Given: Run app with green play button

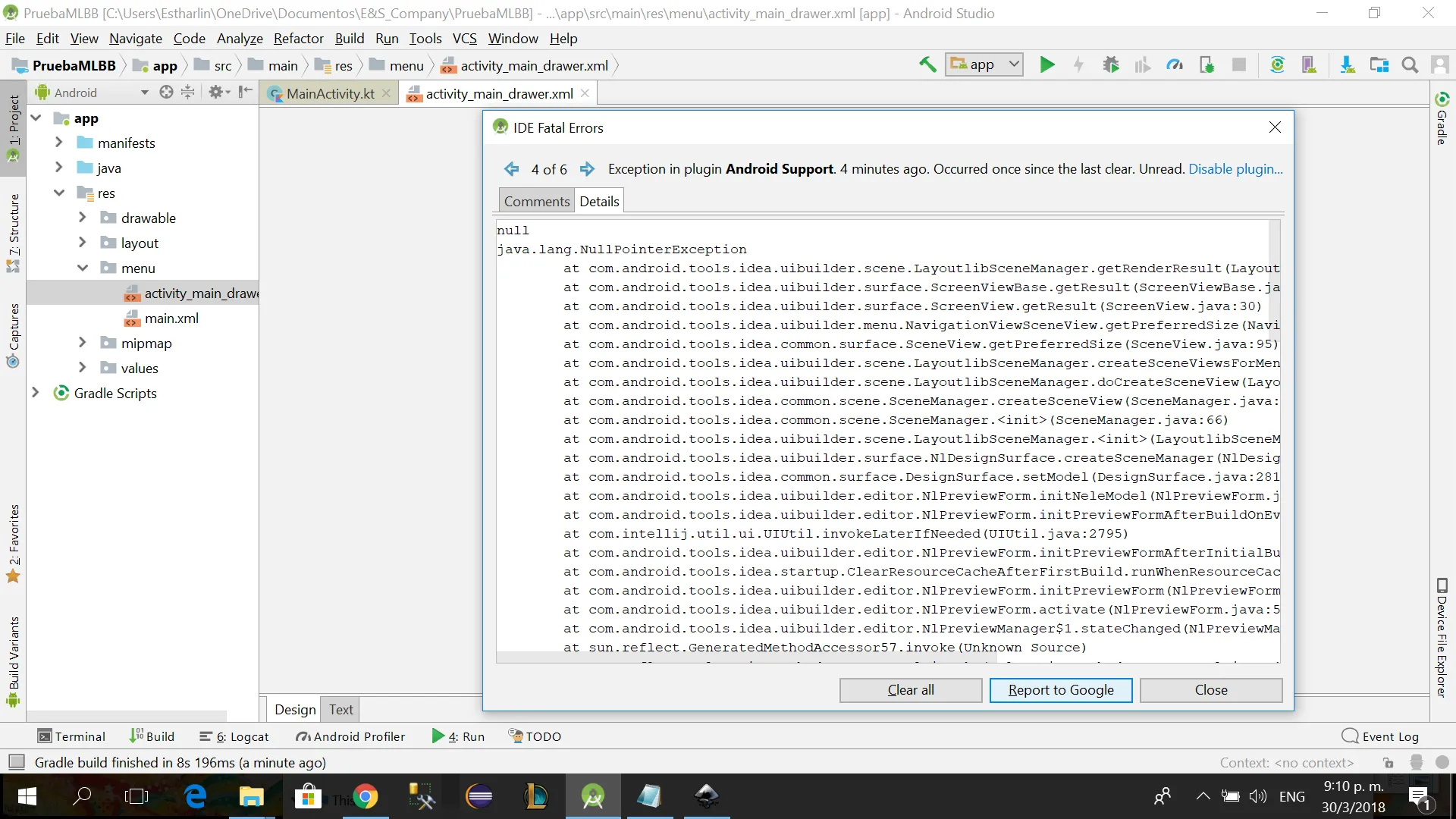Looking at the screenshot, I should click(x=1047, y=65).
